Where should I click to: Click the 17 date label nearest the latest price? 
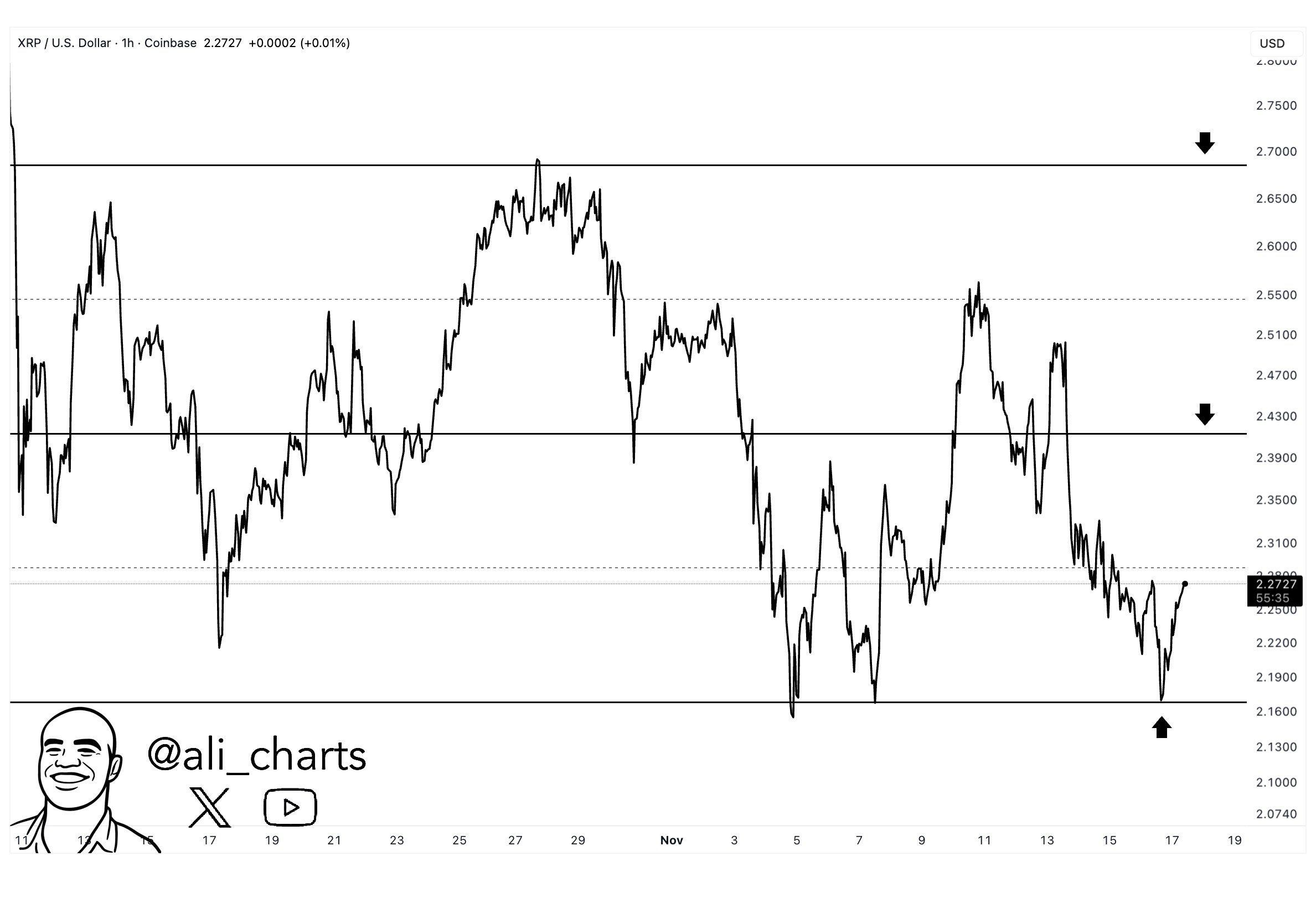pos(1172,840)
